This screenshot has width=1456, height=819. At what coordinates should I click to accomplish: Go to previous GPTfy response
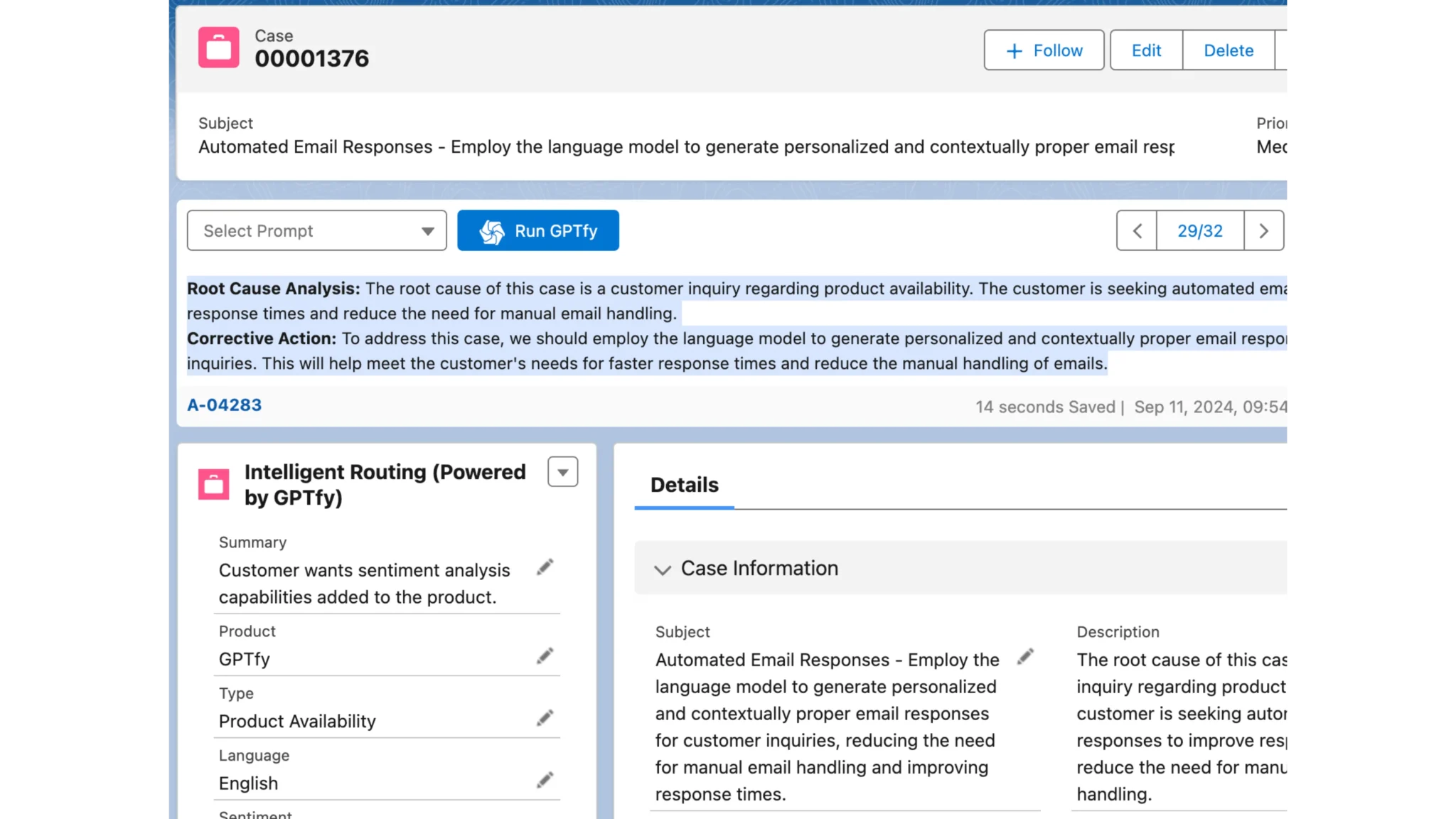tap(1137, 231)
